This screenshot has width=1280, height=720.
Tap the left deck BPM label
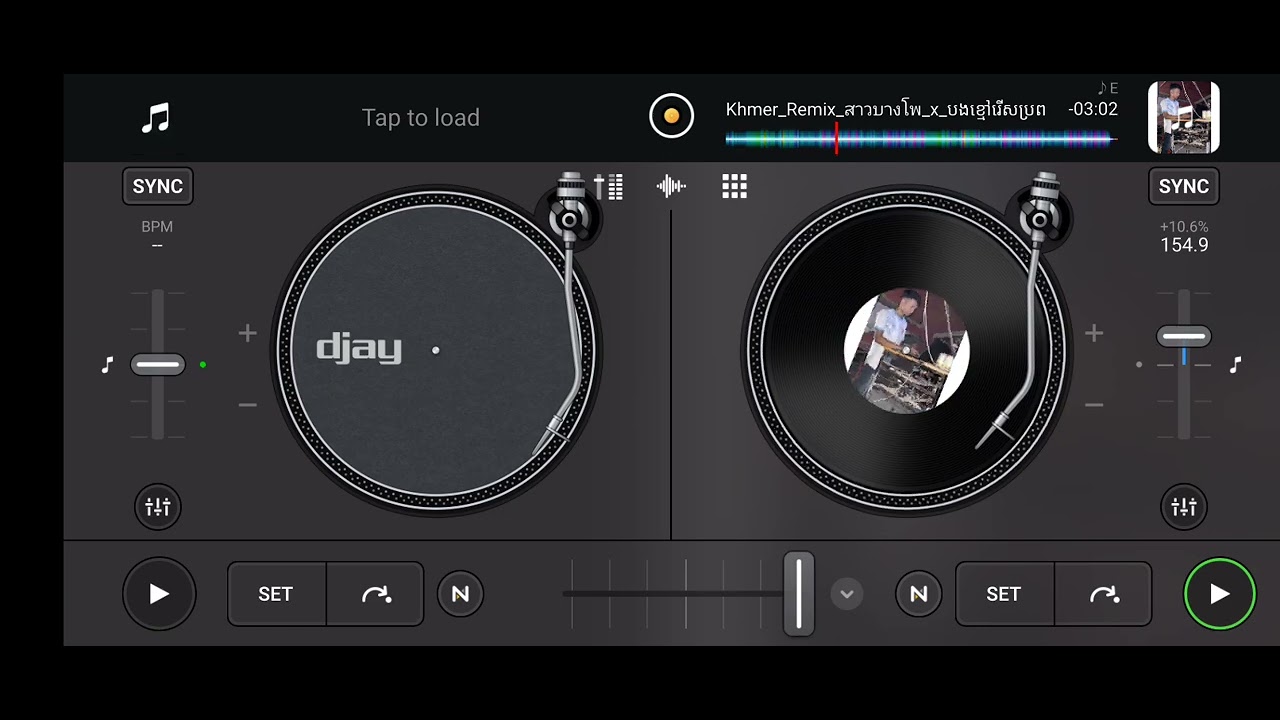pyautogui.click(x=157, y=227)
